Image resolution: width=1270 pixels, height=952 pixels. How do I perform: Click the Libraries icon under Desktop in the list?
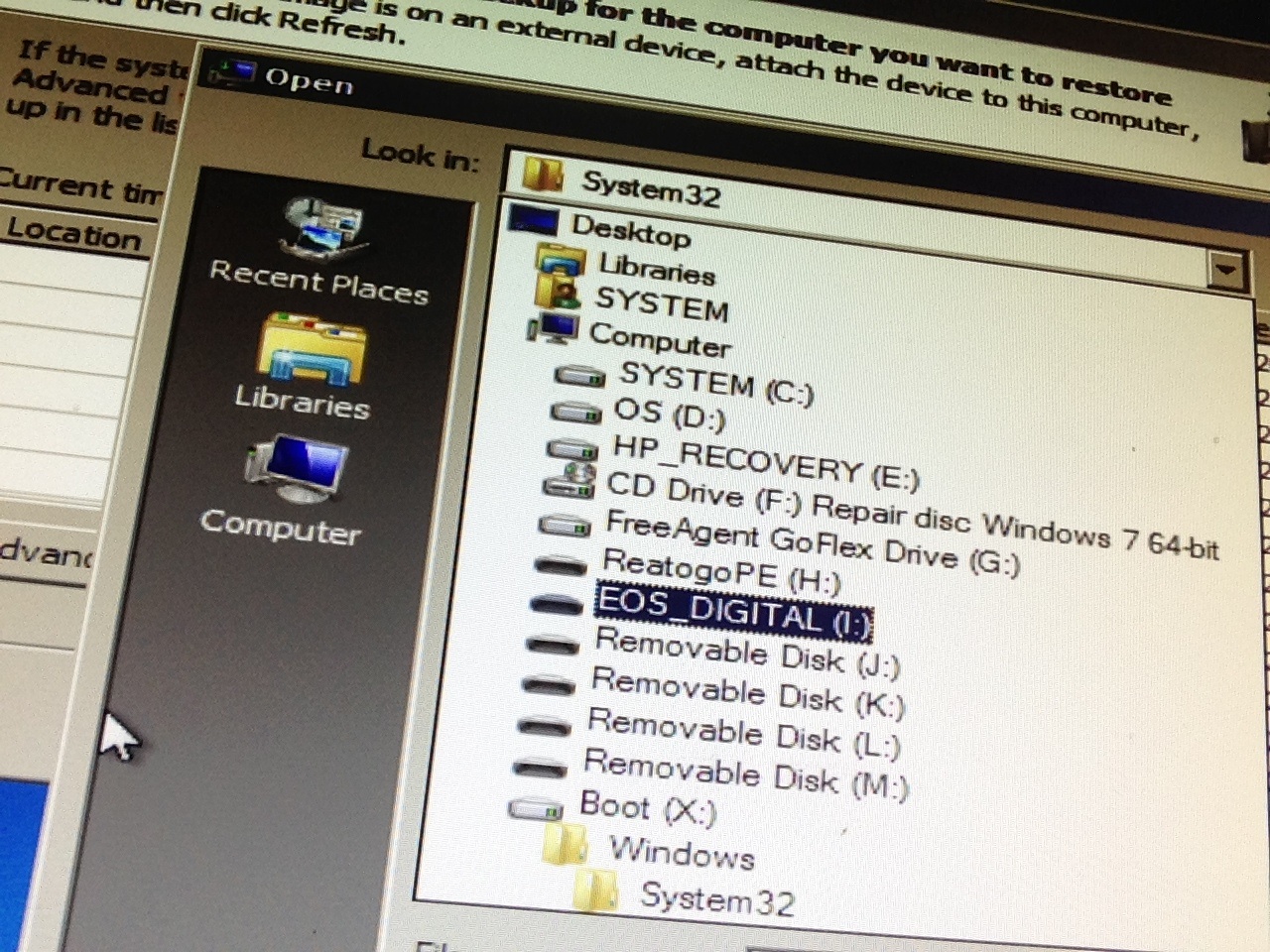click(561, 262)
